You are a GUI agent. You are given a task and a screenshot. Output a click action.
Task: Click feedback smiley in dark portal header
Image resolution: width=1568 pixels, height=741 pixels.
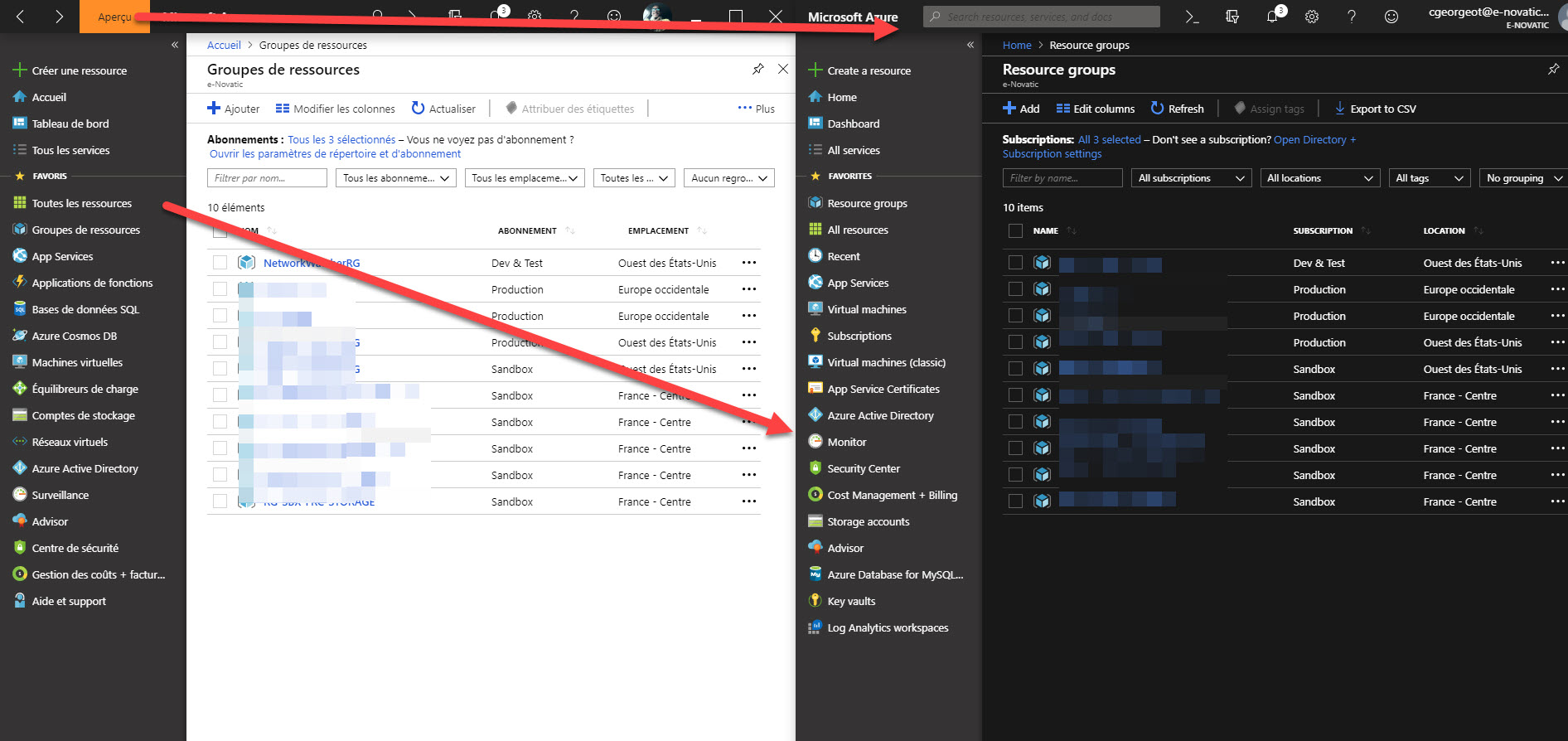pyautogui.click(x=1391, y=17)
